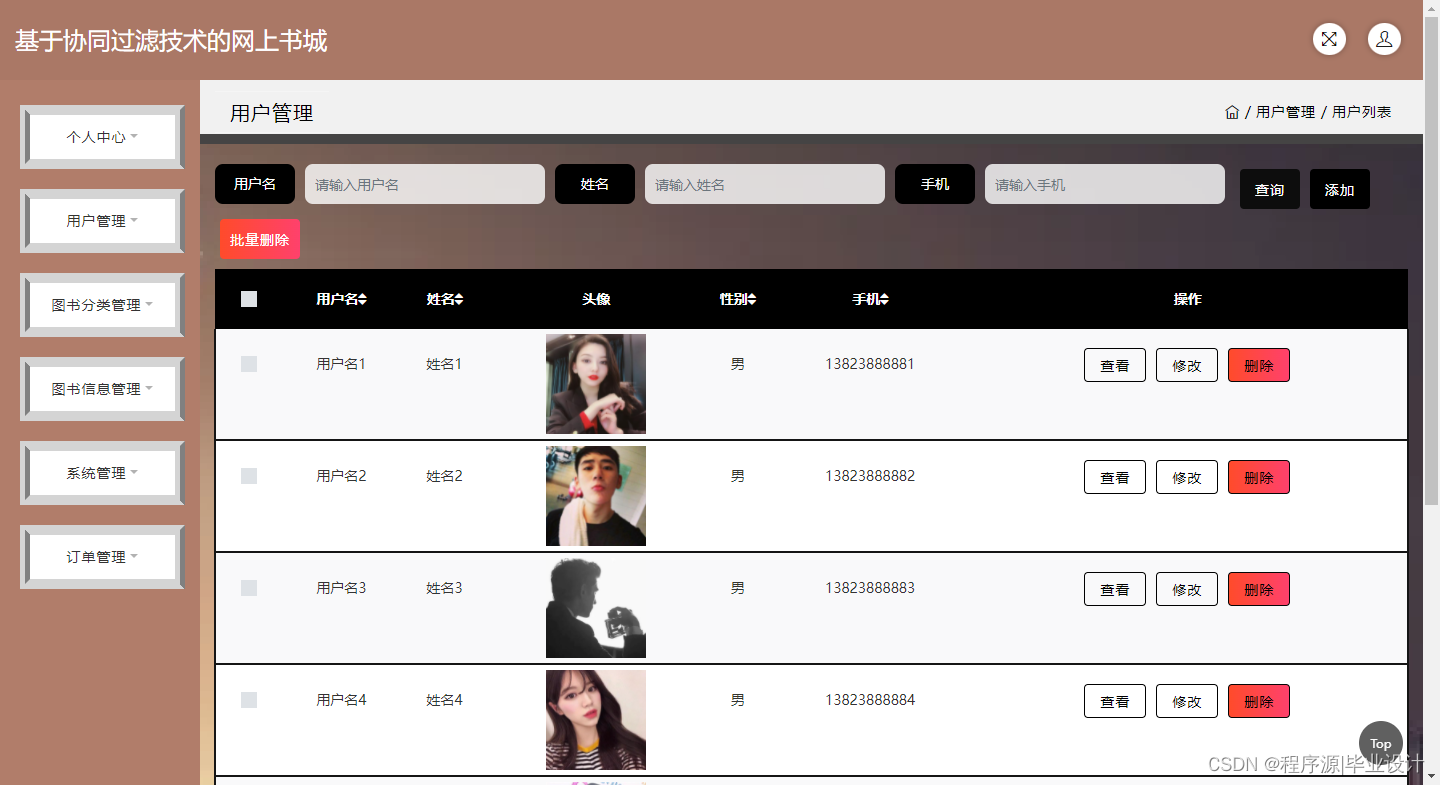
Task: Focus the 请输入姓名 input field
Action: [765, 184]
